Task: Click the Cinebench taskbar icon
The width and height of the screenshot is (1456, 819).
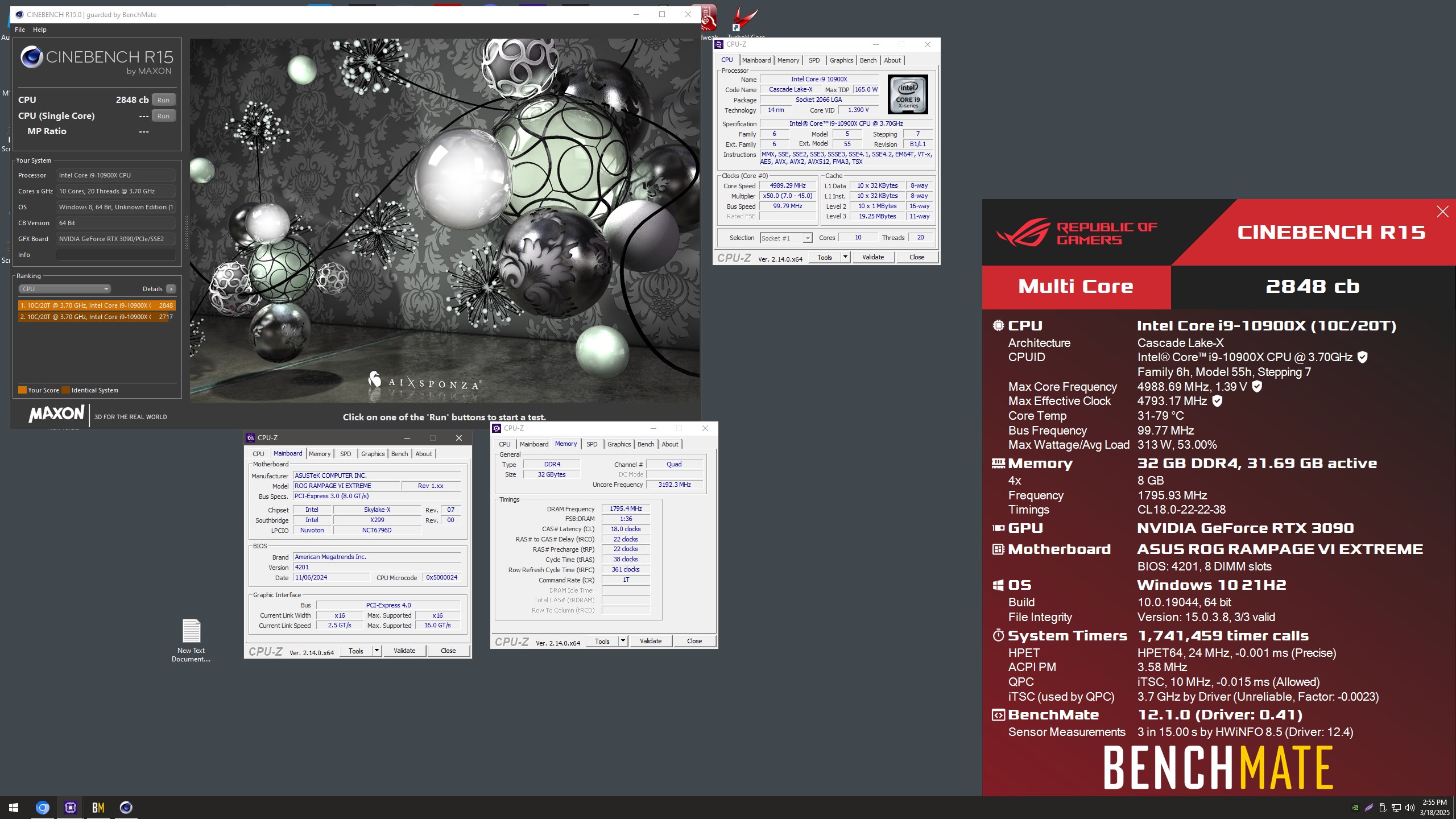Action: [126, 808]
